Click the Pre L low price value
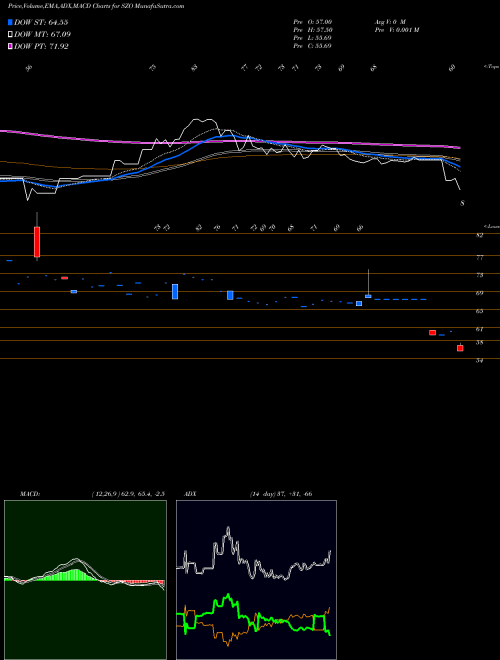Screen dimensions: 500x660 [312, 38]
